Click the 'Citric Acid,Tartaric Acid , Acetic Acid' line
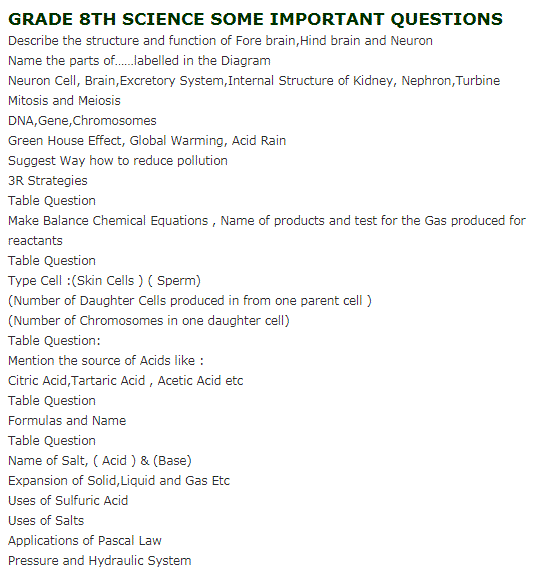The height and width of the screenshot is (570, 559). pos(125,381)
